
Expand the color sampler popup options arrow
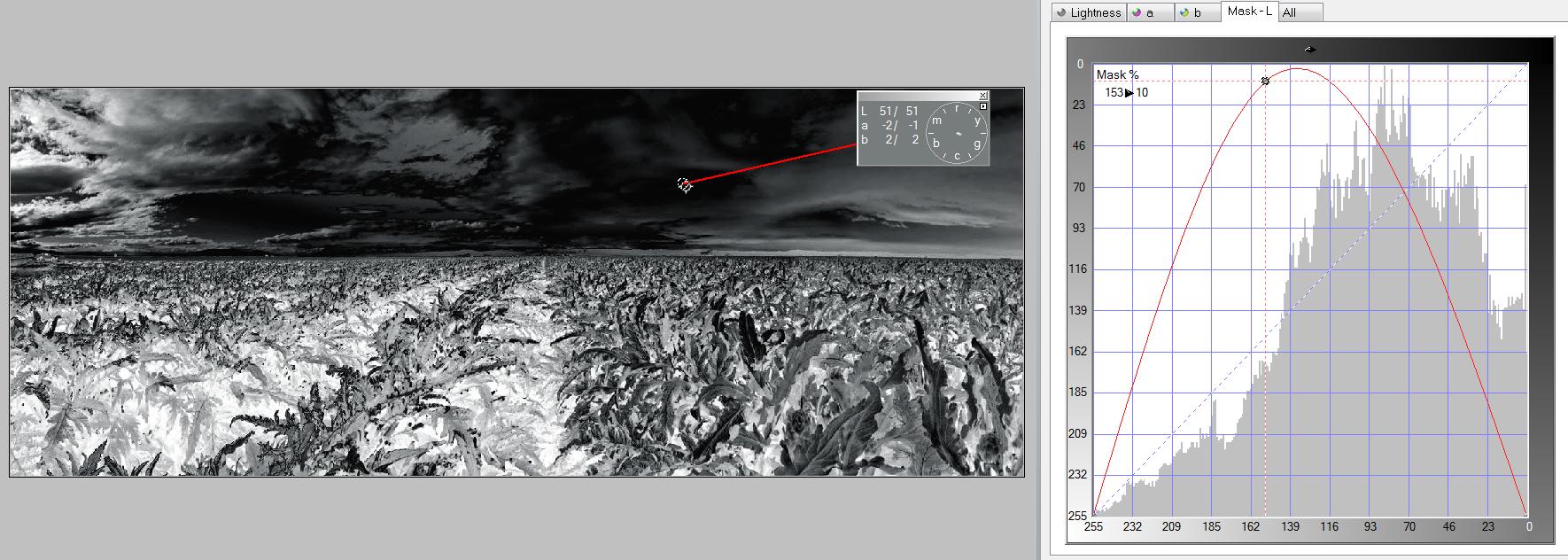(982, 106)
